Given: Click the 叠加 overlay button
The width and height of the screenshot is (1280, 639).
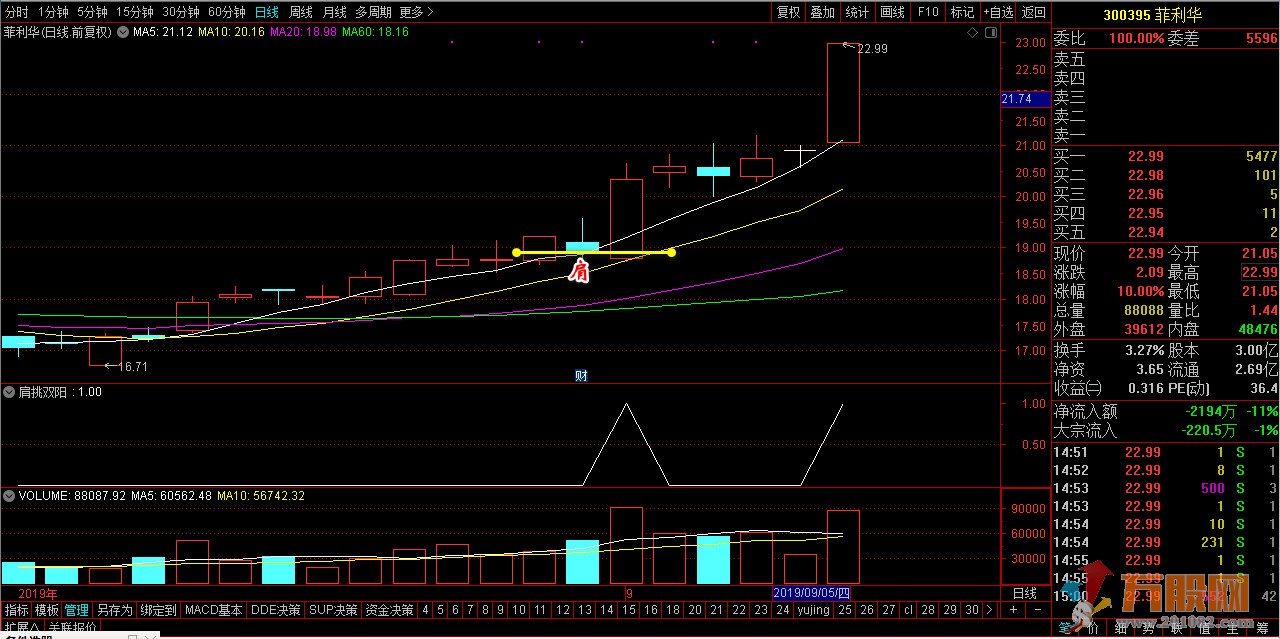Looking at the screenshot, I should click(x=822, y=12).
